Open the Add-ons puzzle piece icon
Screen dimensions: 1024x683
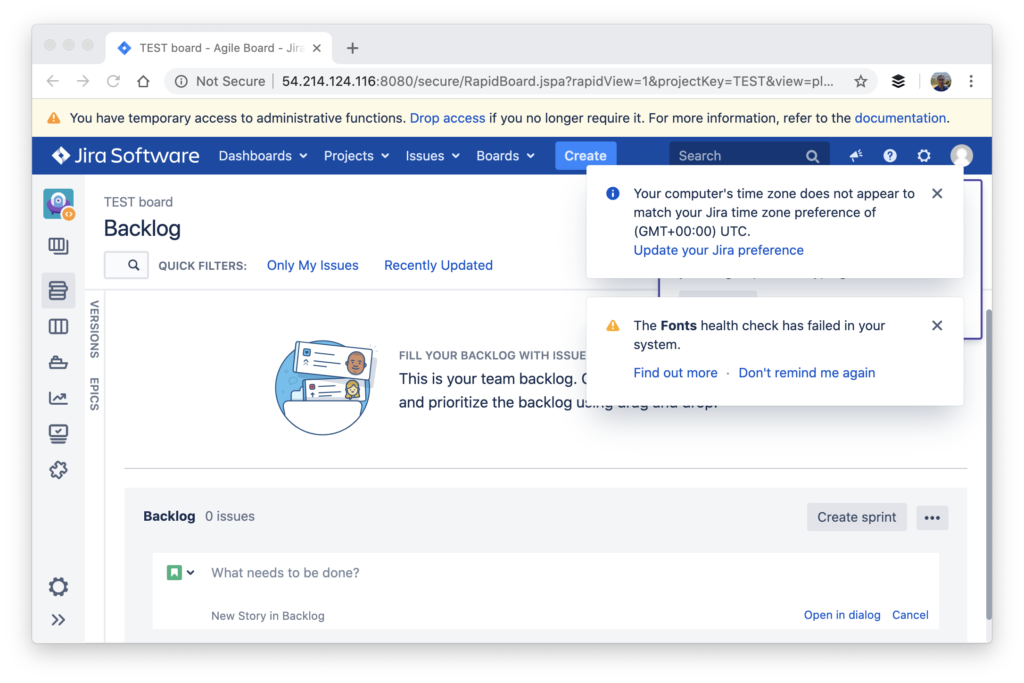coord(58,469)
